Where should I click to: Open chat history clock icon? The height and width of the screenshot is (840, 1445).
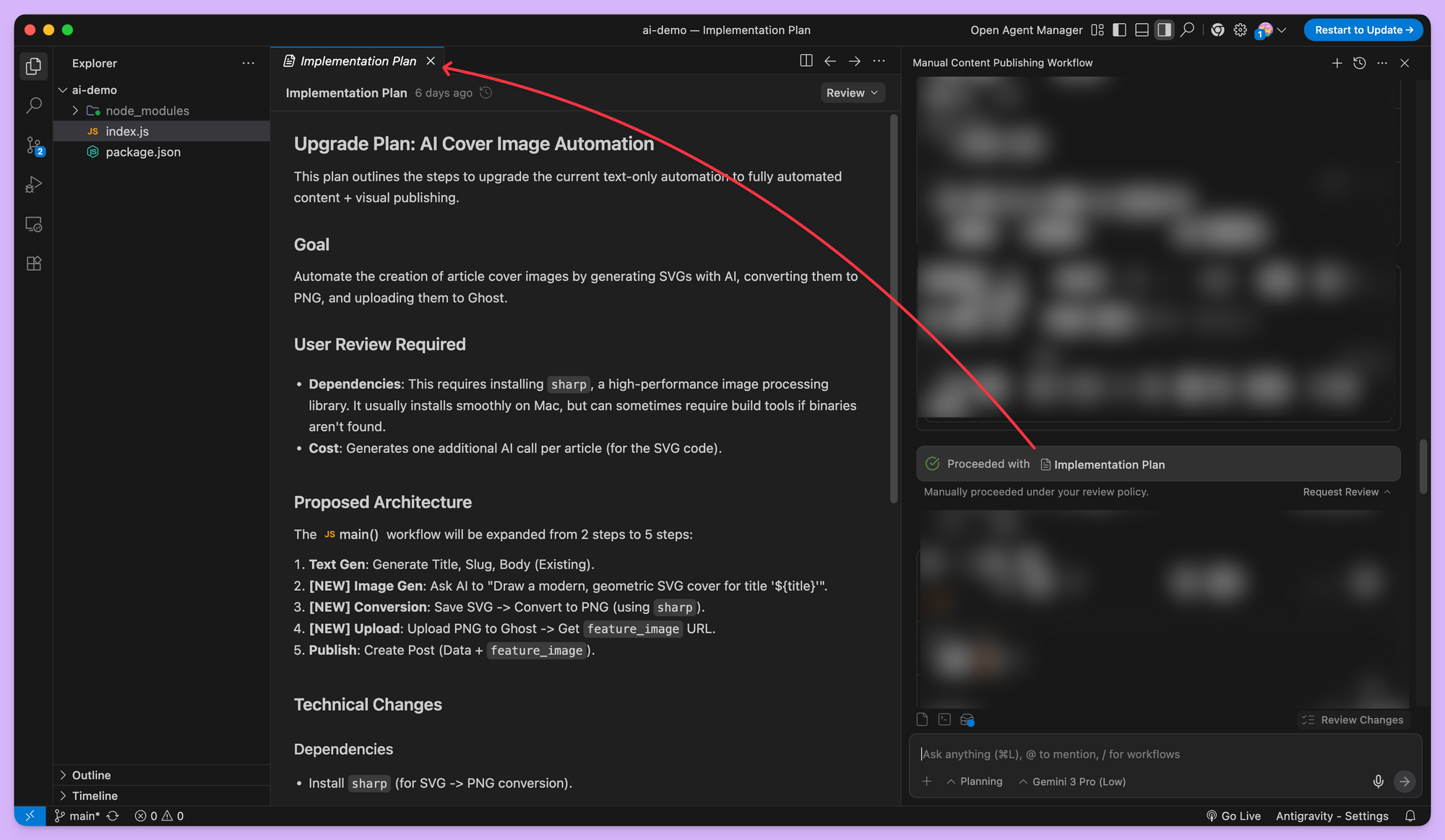1359,63
